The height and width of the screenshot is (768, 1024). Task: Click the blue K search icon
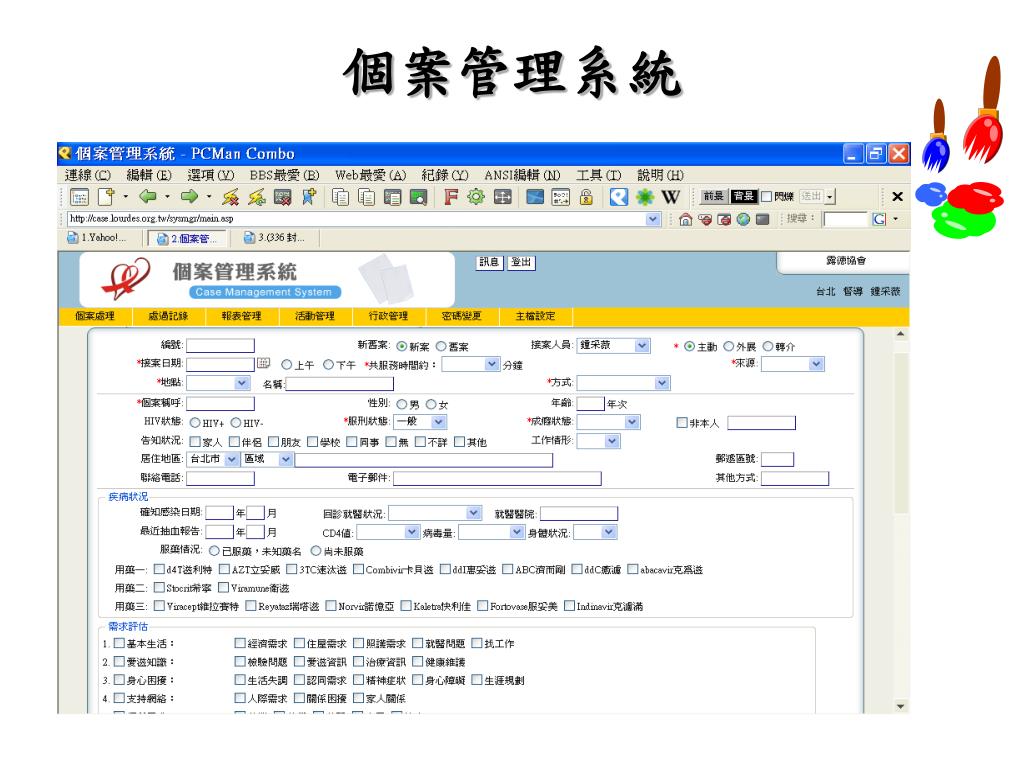tap(618, 197)
